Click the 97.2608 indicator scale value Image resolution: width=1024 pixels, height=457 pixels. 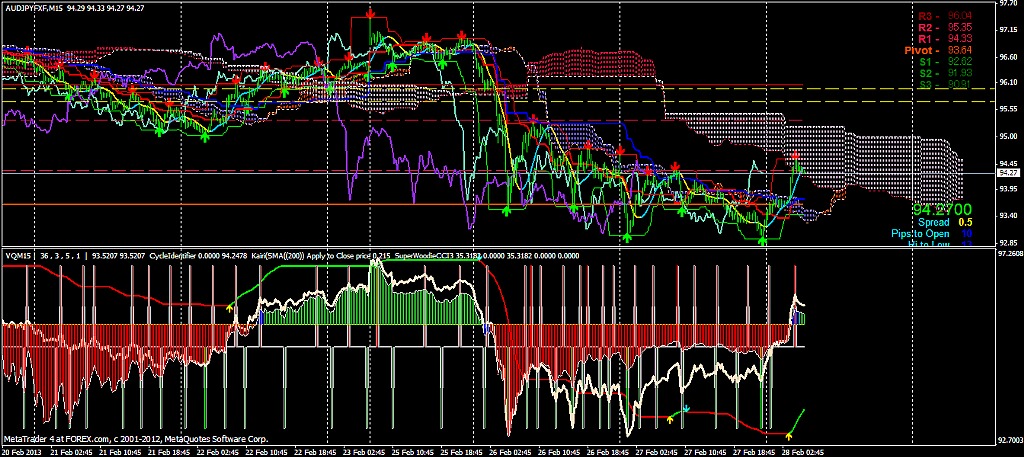coord(1010,253)
